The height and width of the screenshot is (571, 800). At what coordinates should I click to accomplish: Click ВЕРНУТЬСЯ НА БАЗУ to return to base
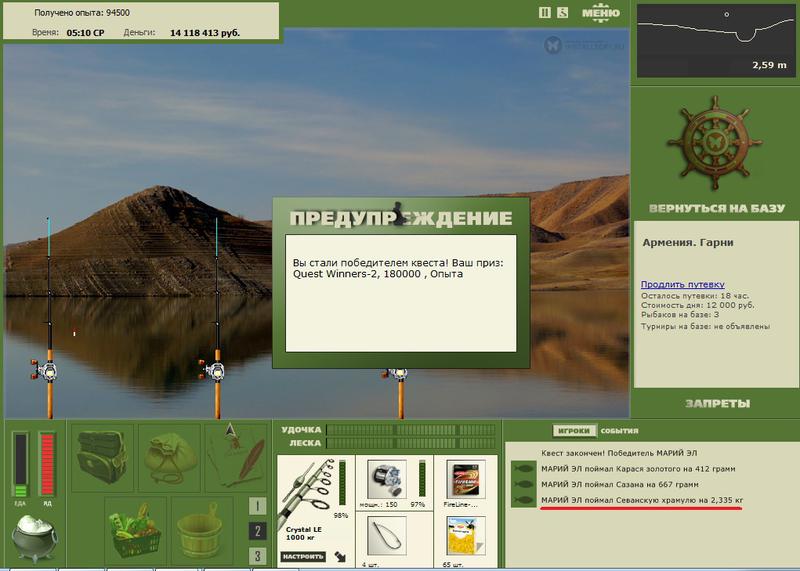click(717, 208)
